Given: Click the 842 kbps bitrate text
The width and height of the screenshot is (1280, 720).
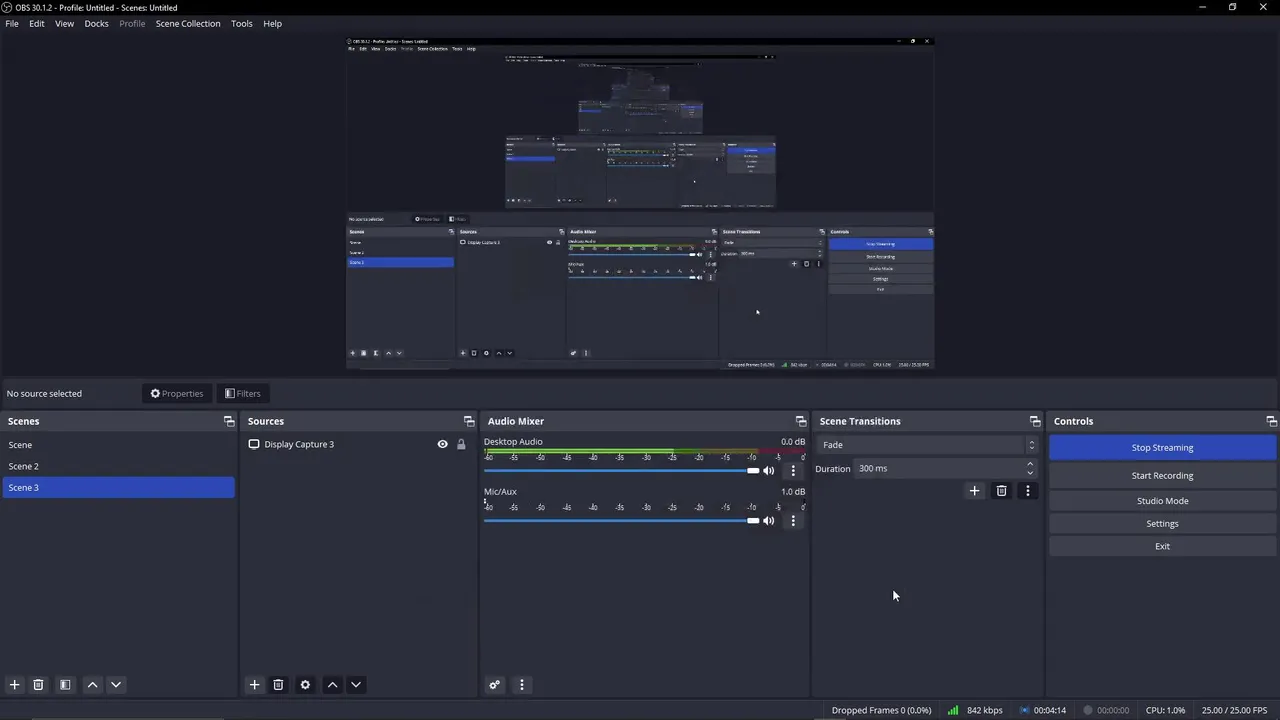Looking at the screenshot, I should 984,710.
